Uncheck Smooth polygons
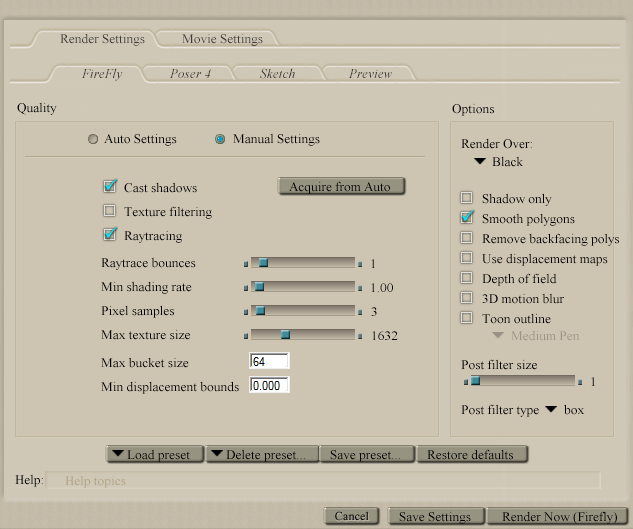 (x=467, y=217)
